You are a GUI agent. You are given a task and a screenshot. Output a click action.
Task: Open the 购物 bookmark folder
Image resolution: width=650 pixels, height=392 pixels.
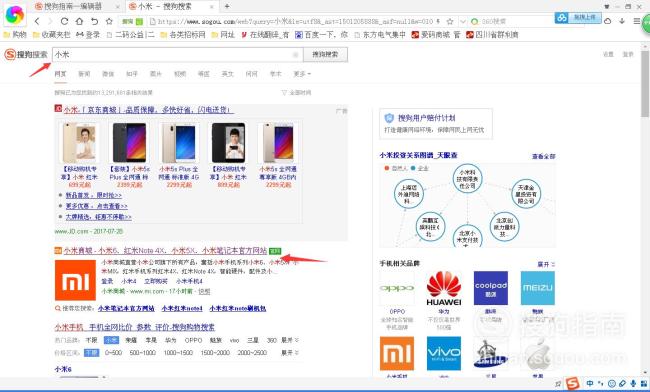tap(15, 34)
